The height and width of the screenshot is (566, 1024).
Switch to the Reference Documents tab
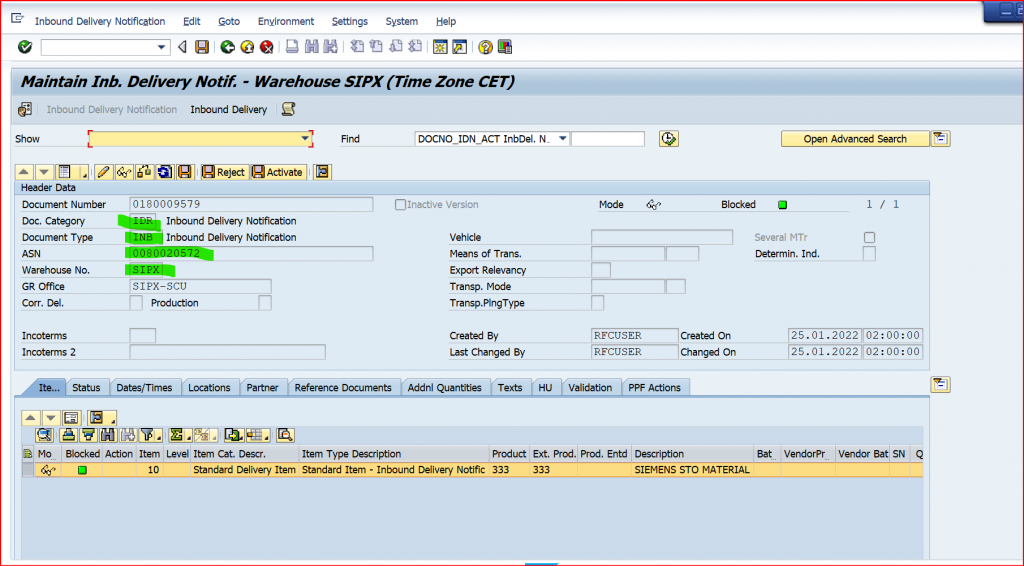[343, 388]
